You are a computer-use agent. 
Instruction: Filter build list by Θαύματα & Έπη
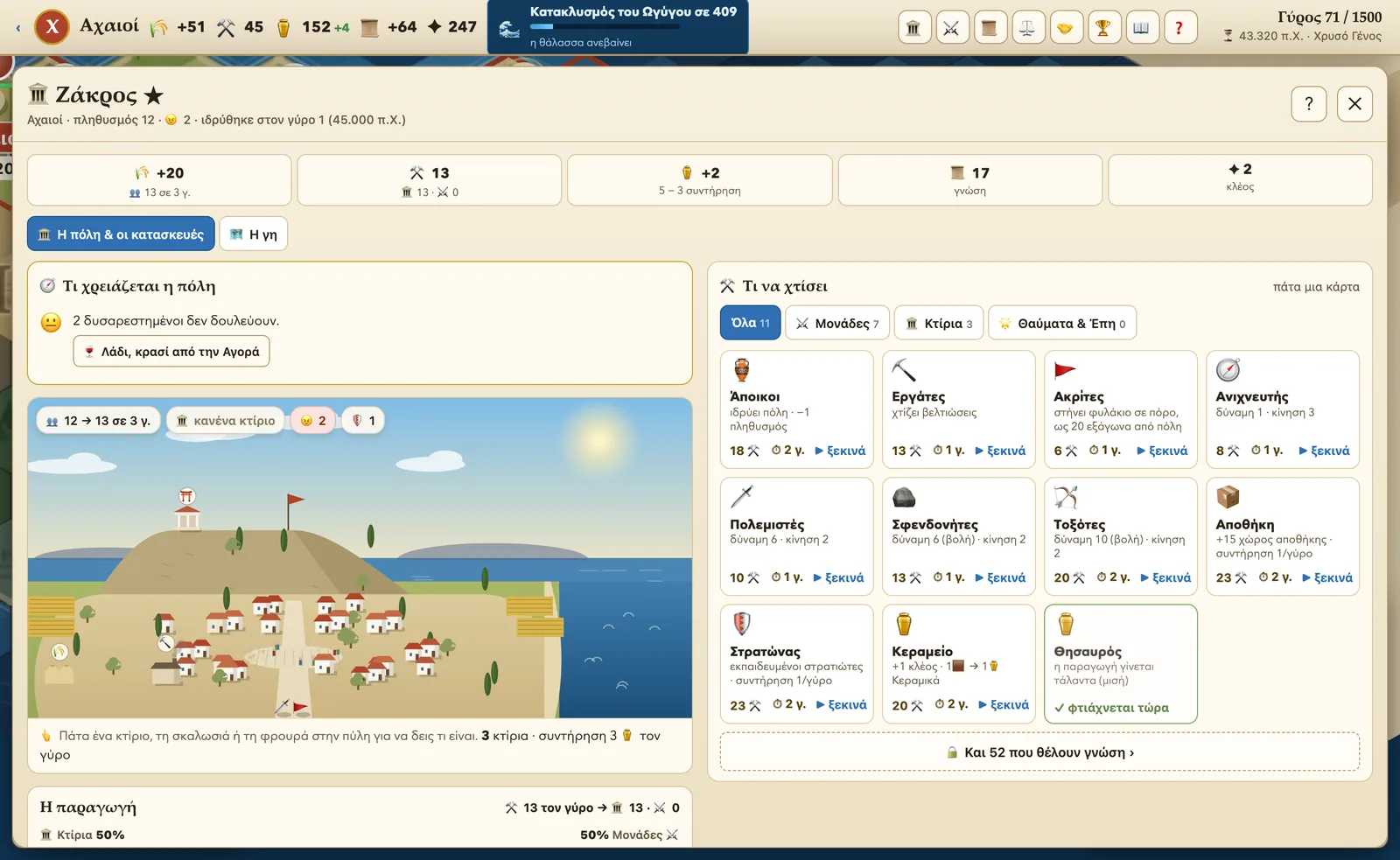pos(1062,324)
